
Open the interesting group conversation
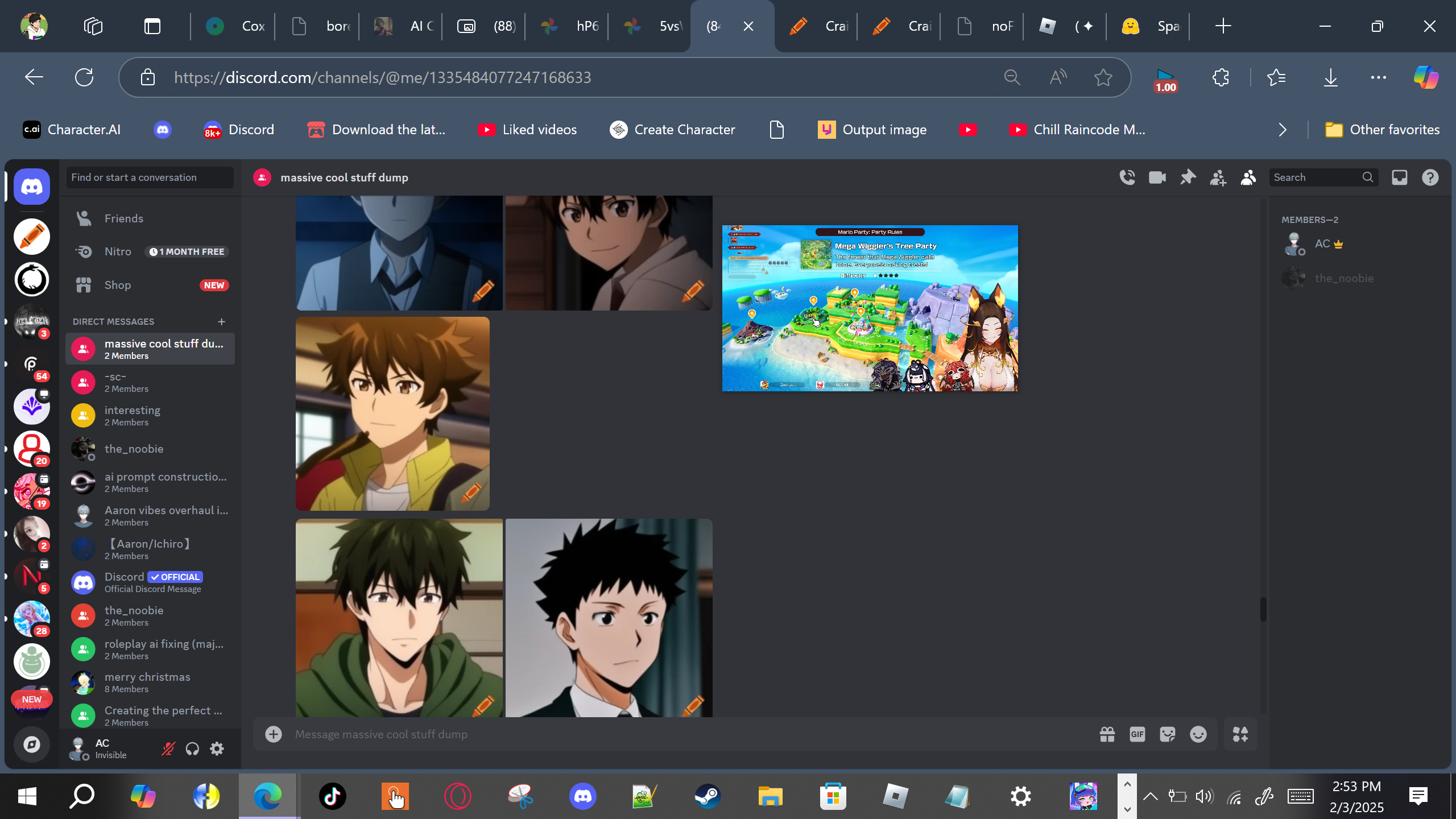[150, 416]
